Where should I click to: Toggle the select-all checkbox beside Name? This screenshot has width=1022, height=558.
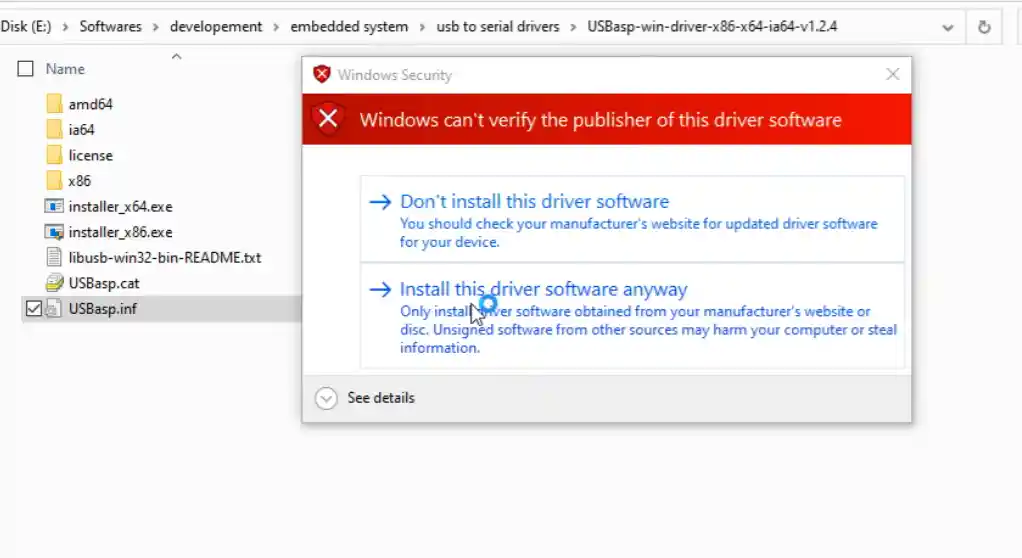[x=25, y=68]
